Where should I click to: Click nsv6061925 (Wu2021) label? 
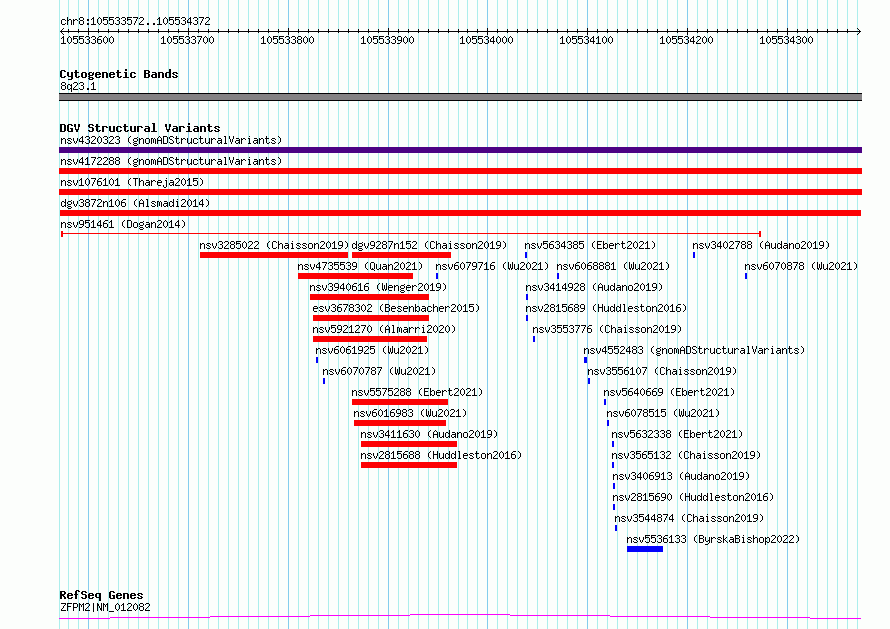point(372,350)
